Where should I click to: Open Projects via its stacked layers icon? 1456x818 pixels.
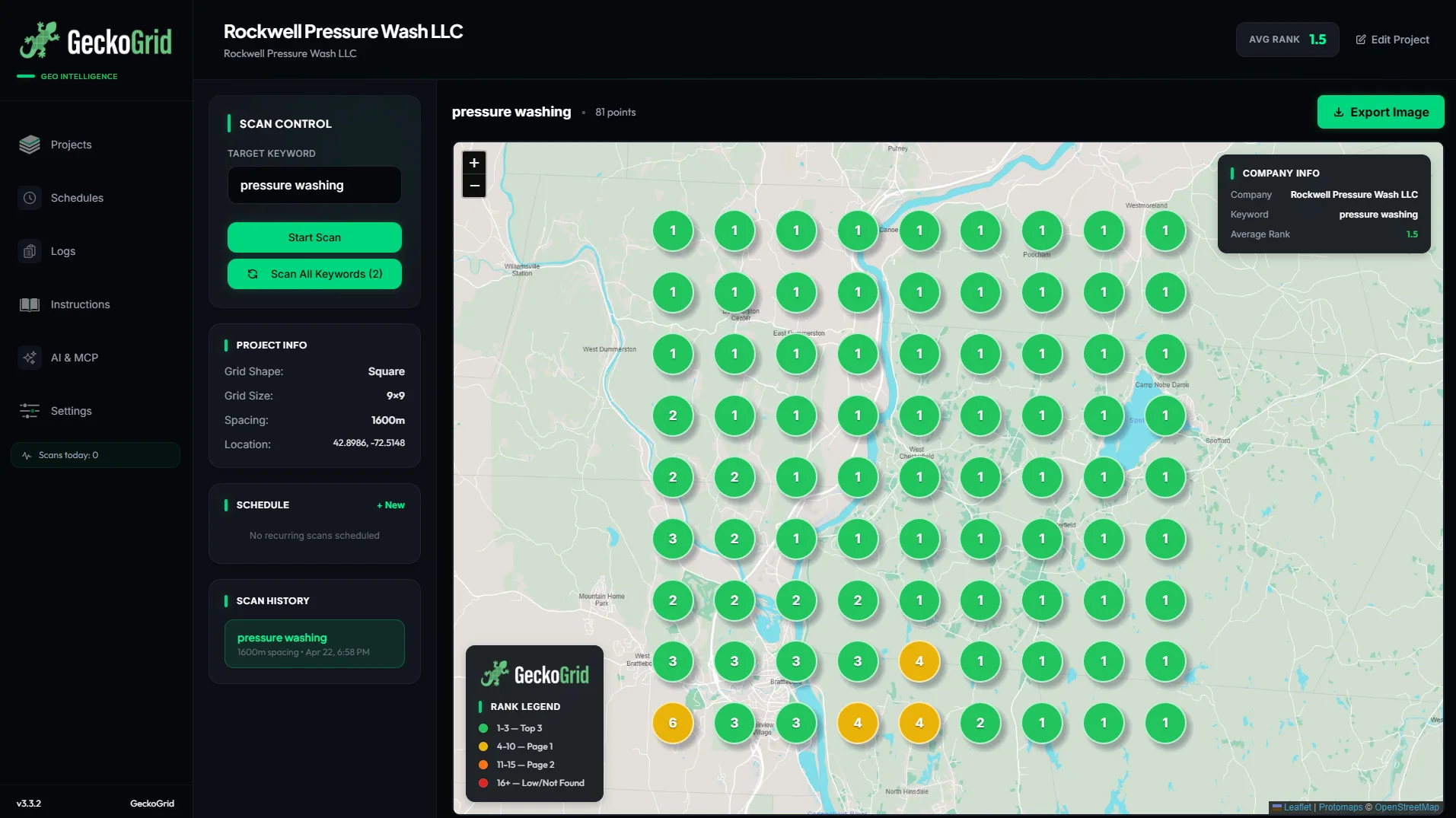coord(30,145)
